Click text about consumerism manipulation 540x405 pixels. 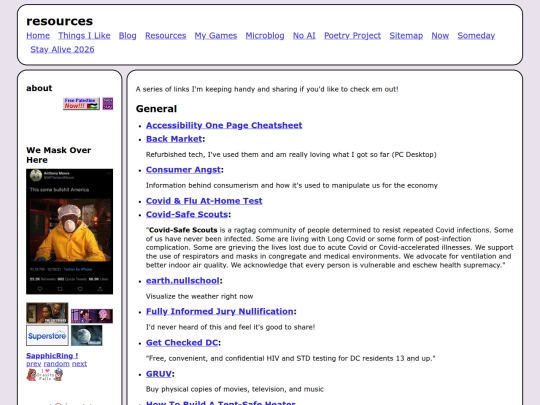tap(292, 186)
